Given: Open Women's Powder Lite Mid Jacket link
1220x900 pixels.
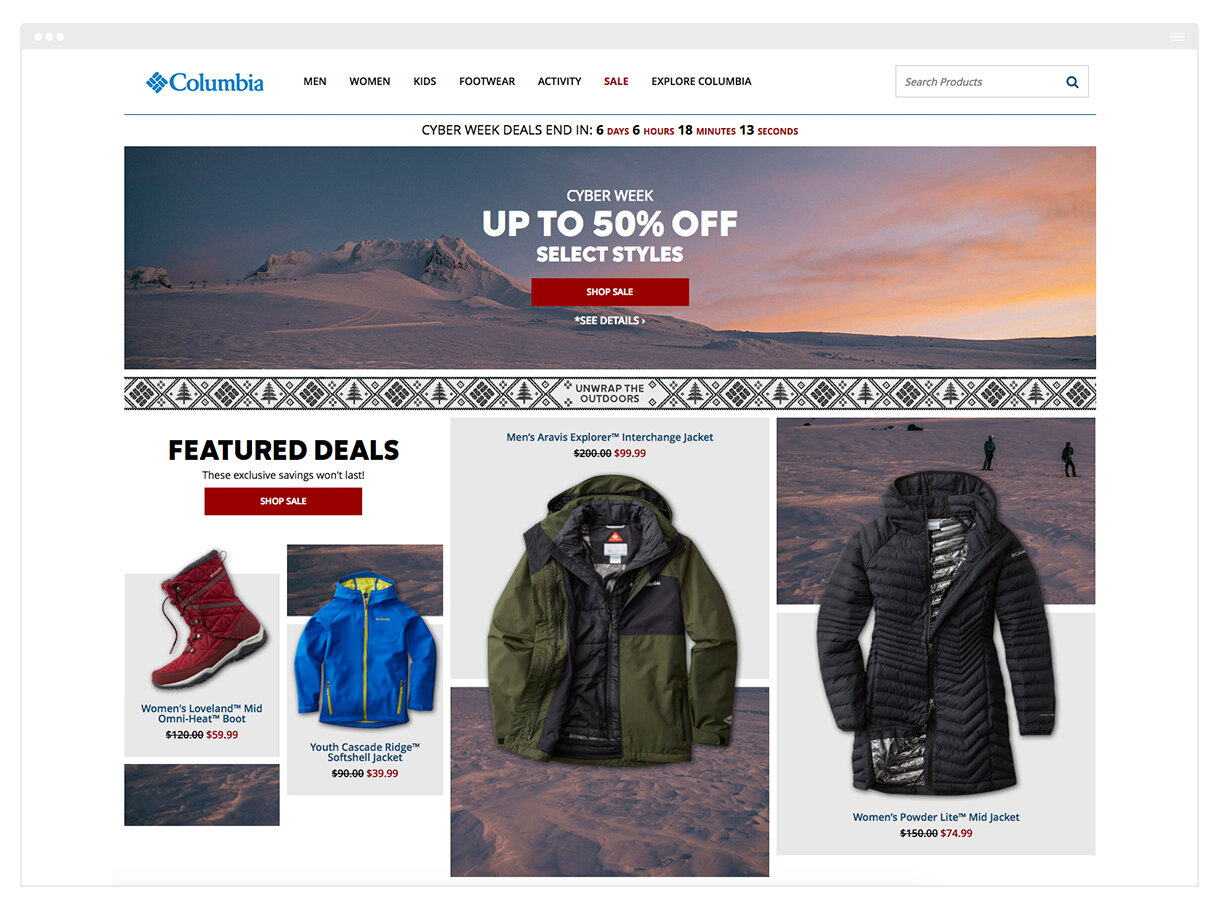Looking at the screenshot, I should [936, 817].
